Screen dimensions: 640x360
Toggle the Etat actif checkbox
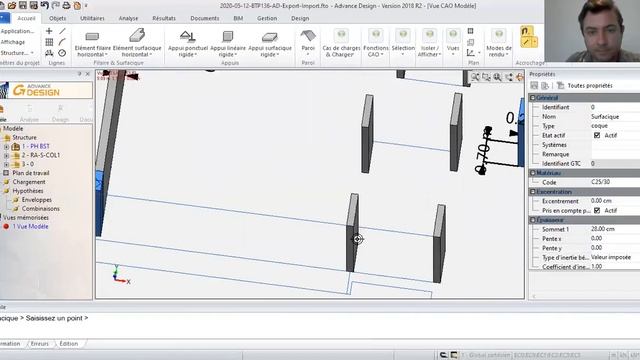click(x=597, y=135)
